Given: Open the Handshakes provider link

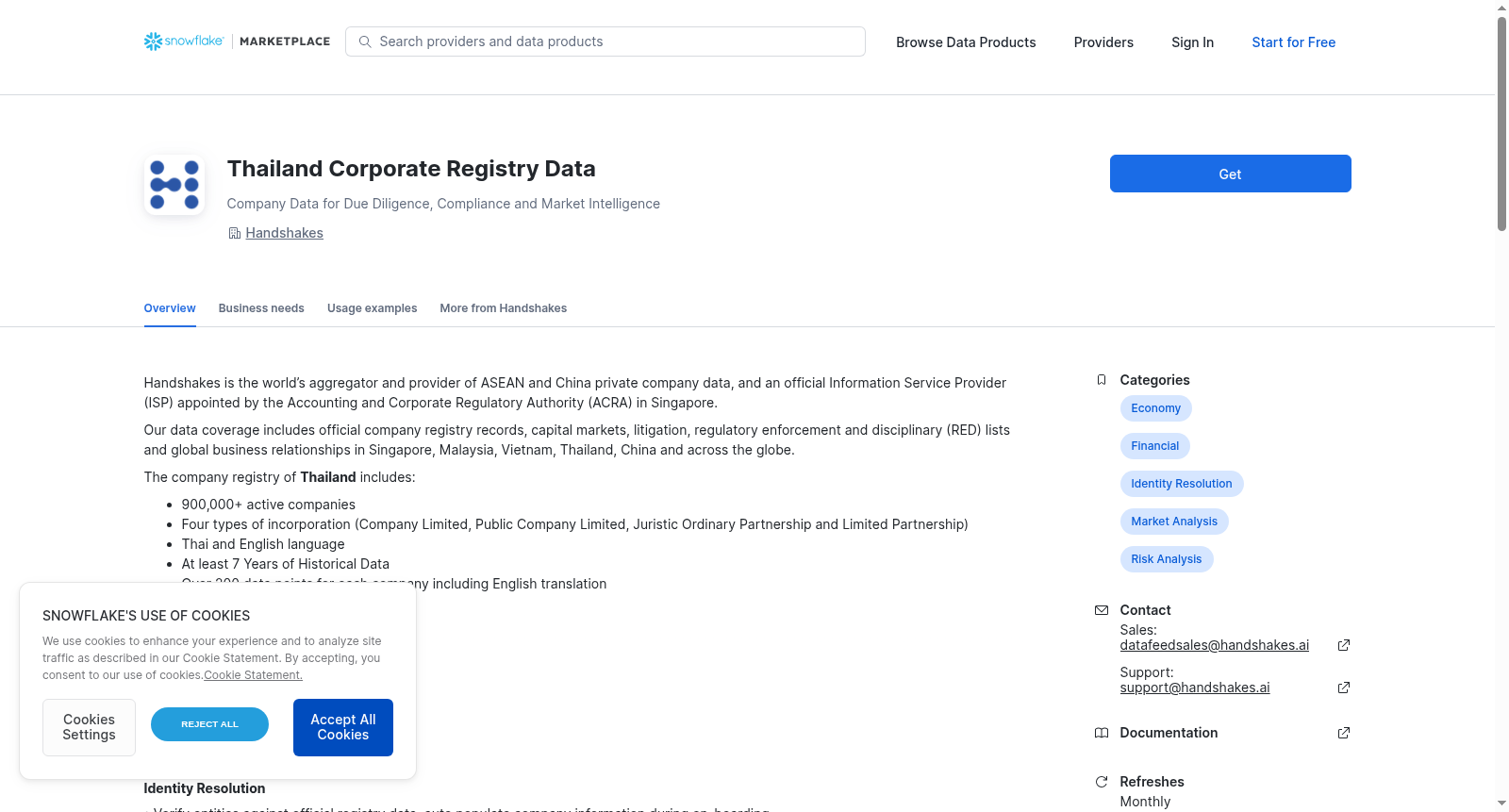Looking at the screenshot, I should click(x=284, y=233).
